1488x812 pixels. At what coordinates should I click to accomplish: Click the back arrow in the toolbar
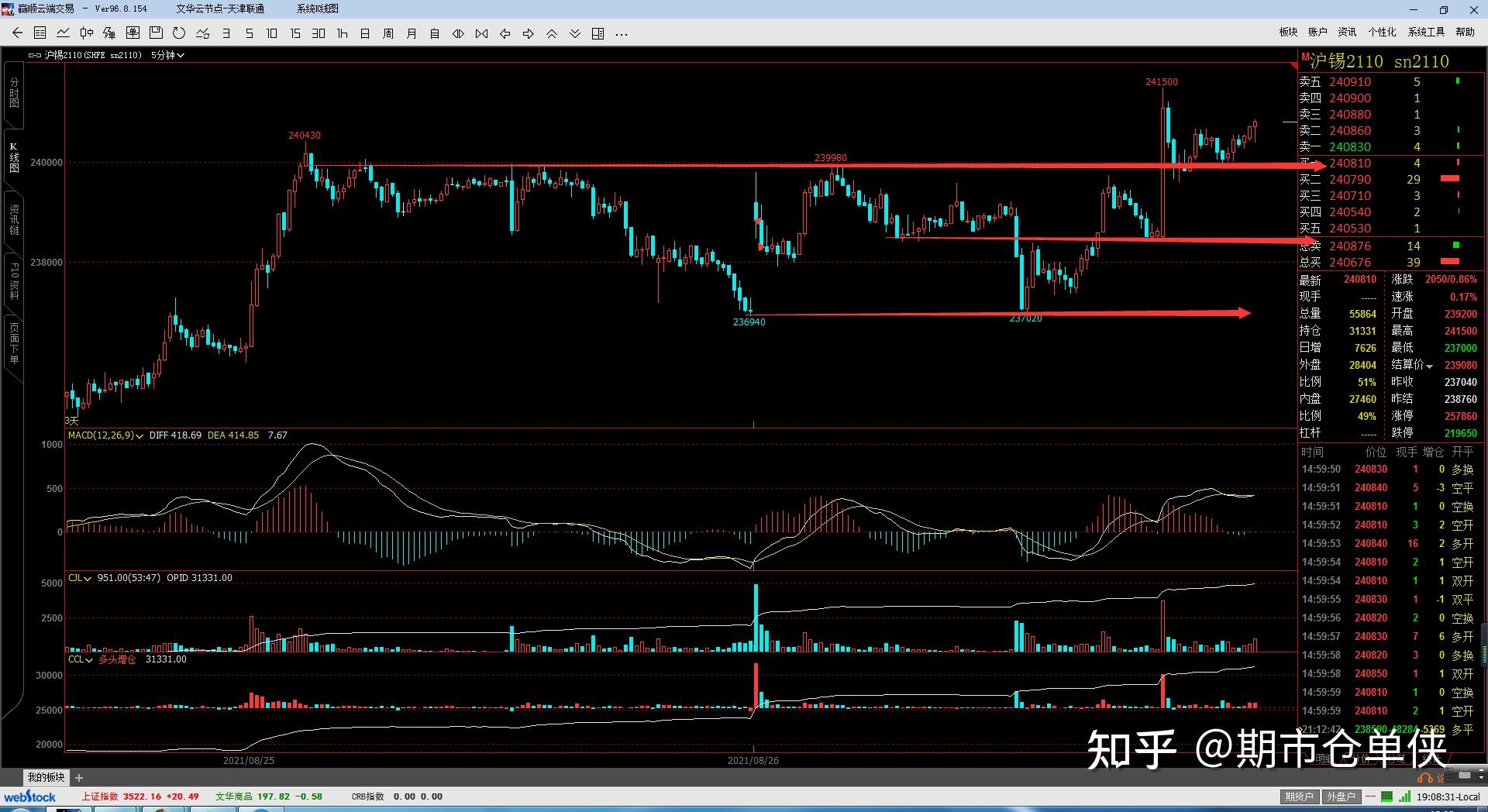(x=17, y=33)
